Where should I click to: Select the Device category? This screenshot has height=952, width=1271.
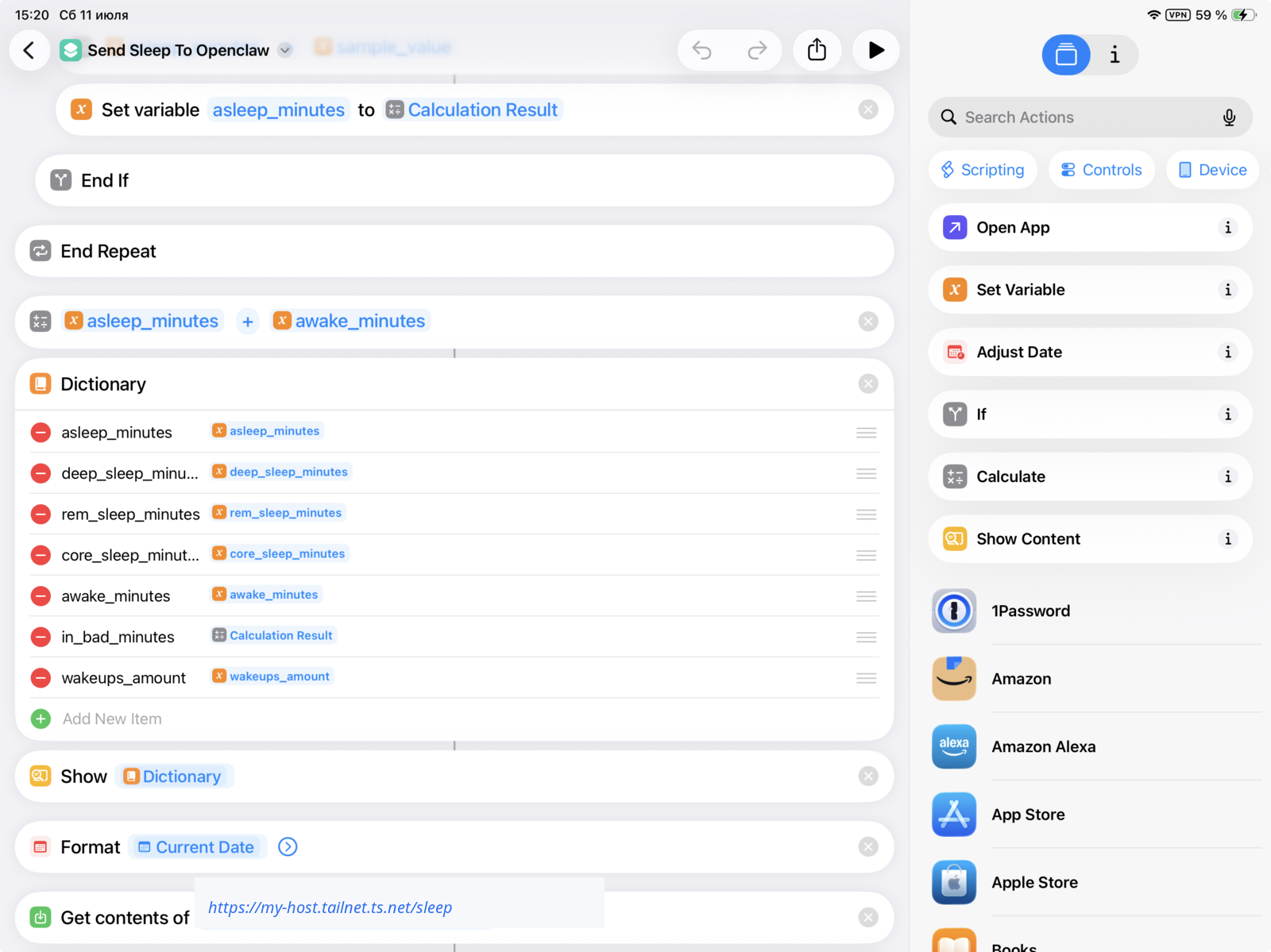[1212, 170]
